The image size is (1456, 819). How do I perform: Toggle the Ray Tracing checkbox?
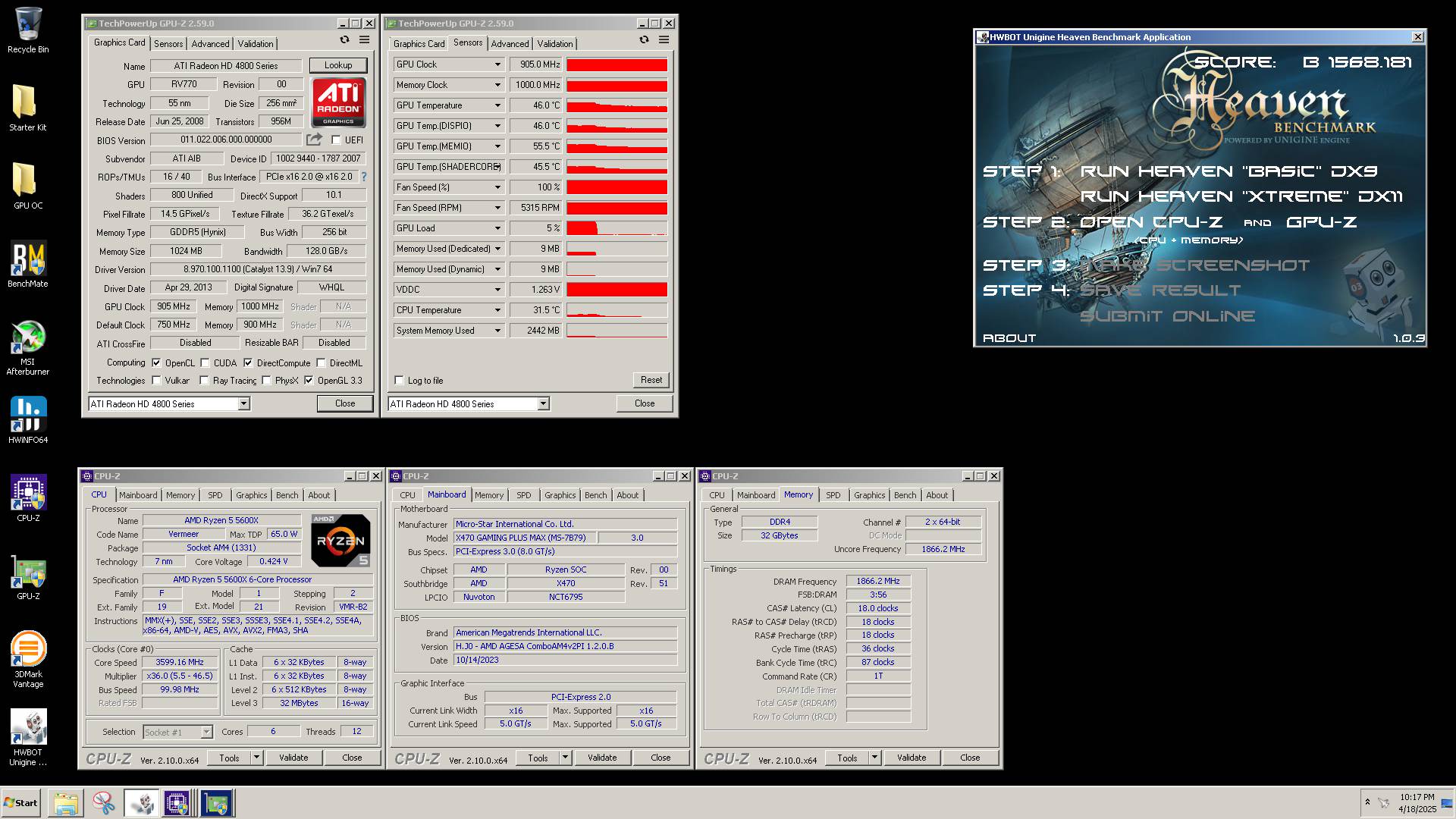(x=204, y=381)
